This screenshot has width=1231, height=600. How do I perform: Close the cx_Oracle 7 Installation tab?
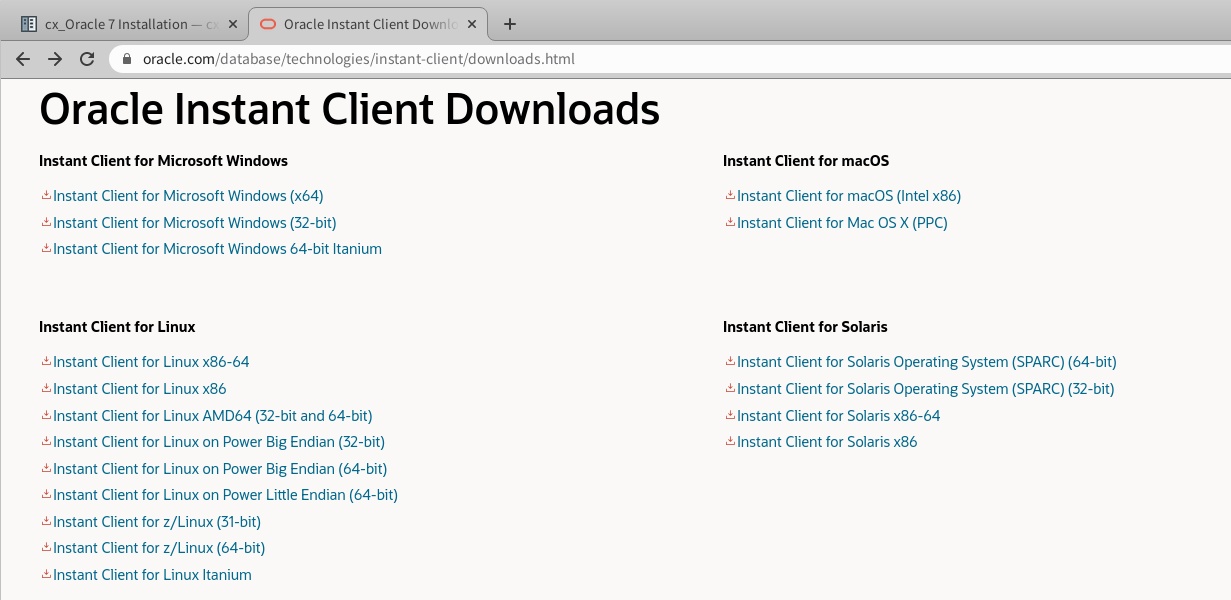click(233, 24)
